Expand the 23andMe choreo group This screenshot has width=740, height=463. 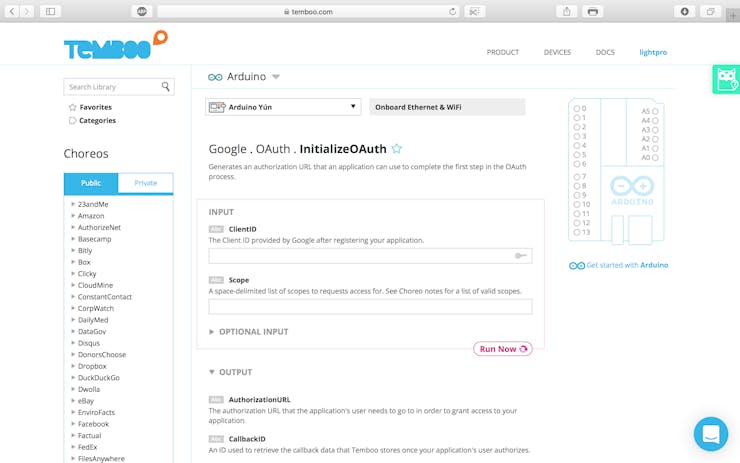click(x=73, y=204)
